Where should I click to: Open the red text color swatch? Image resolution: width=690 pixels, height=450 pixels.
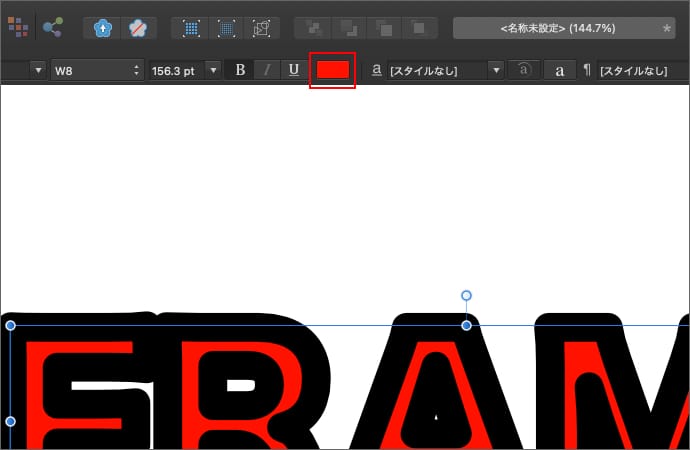[332, 70]
